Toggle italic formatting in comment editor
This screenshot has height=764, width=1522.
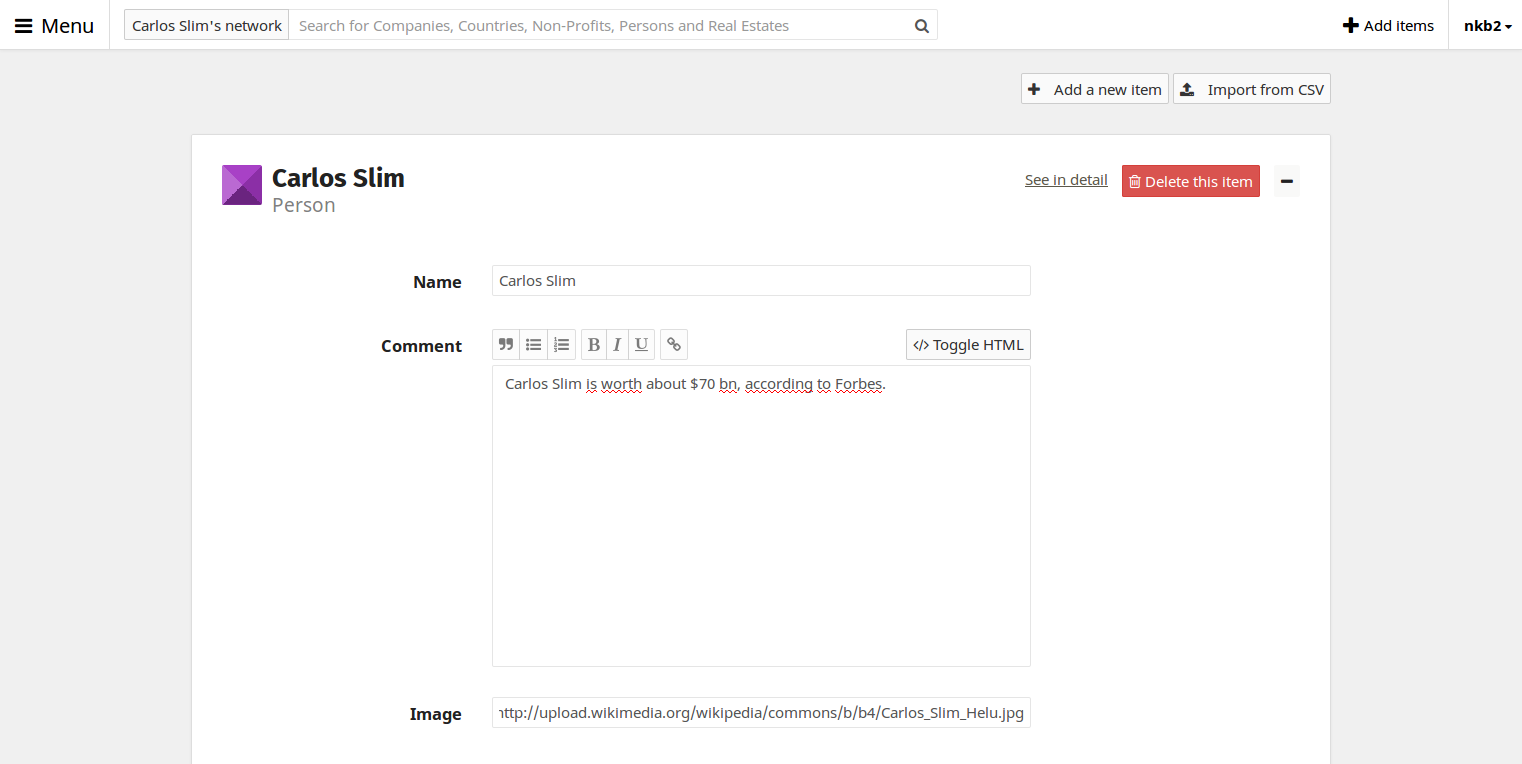click(x=617, y=344)
